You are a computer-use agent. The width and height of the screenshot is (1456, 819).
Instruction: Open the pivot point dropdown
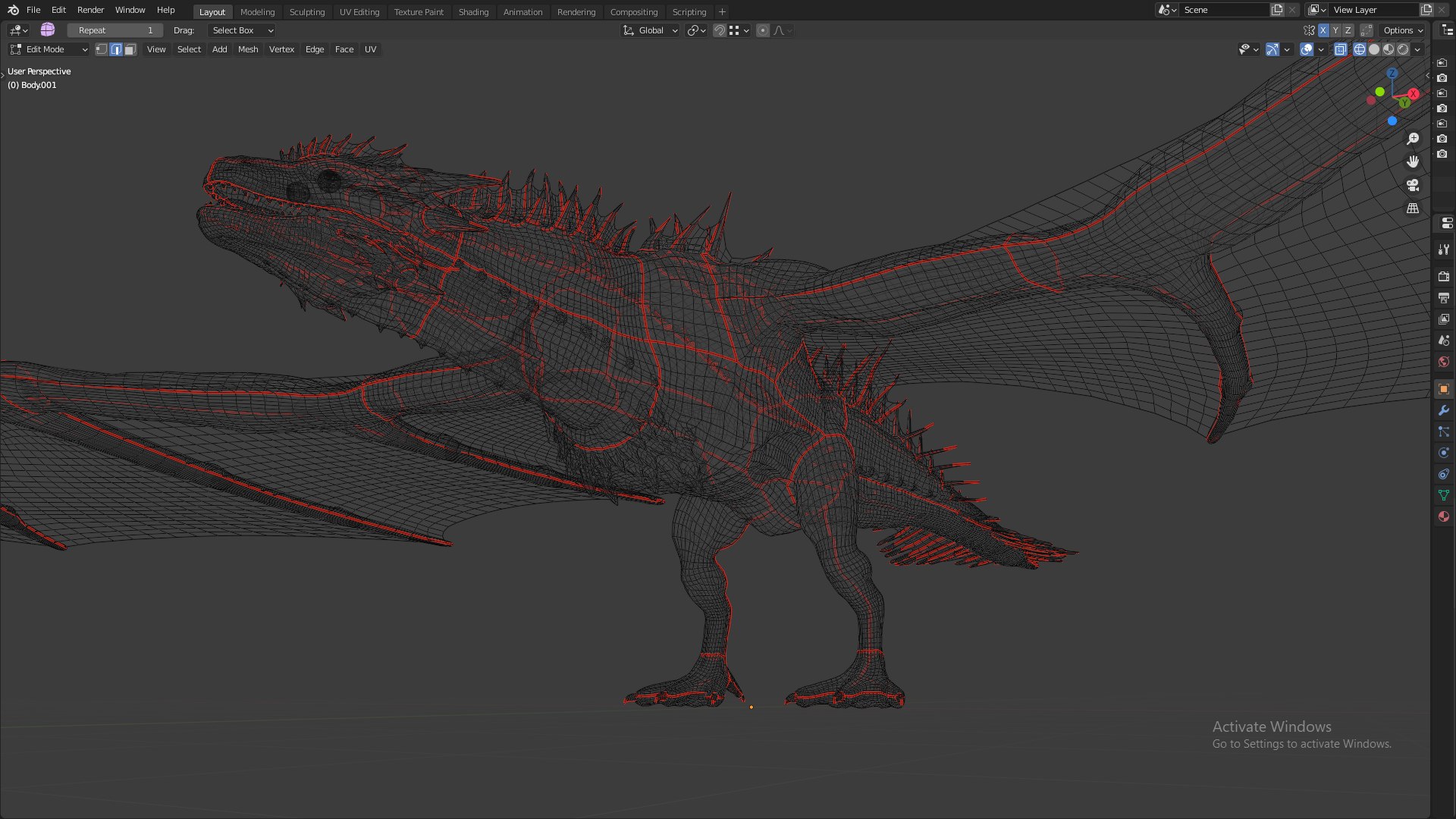[x=696, y=30]
